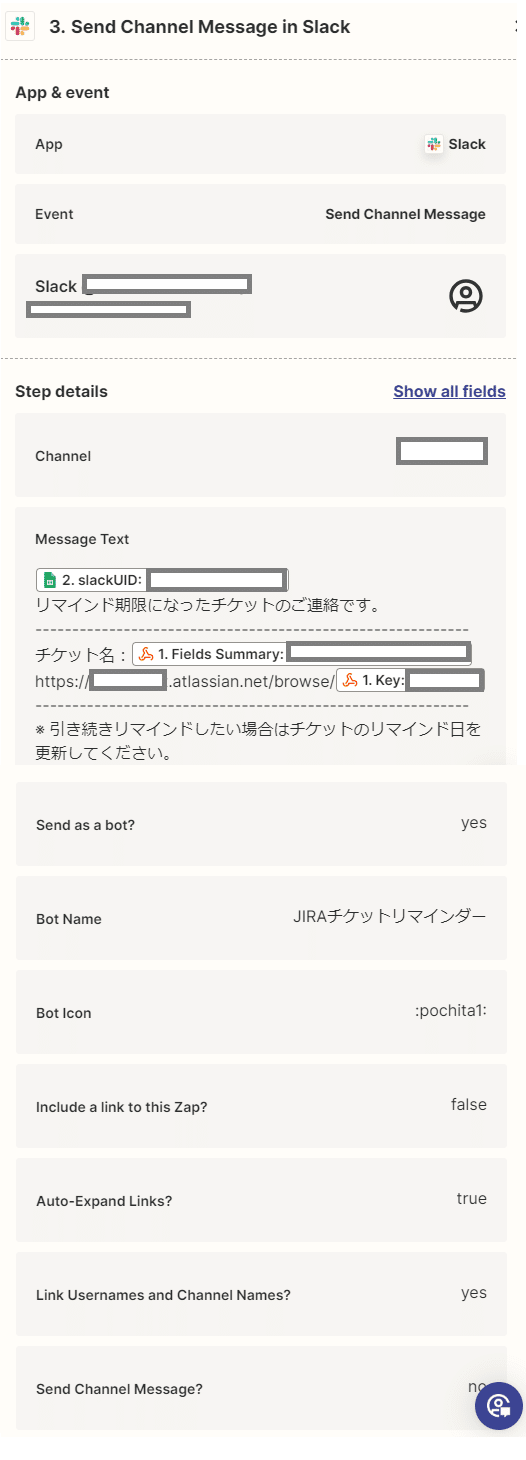The height and width of the screenshot is (1460, 526).
Task: Click Include a link to this Zap? false value
Action: (x=468, y=1105)
